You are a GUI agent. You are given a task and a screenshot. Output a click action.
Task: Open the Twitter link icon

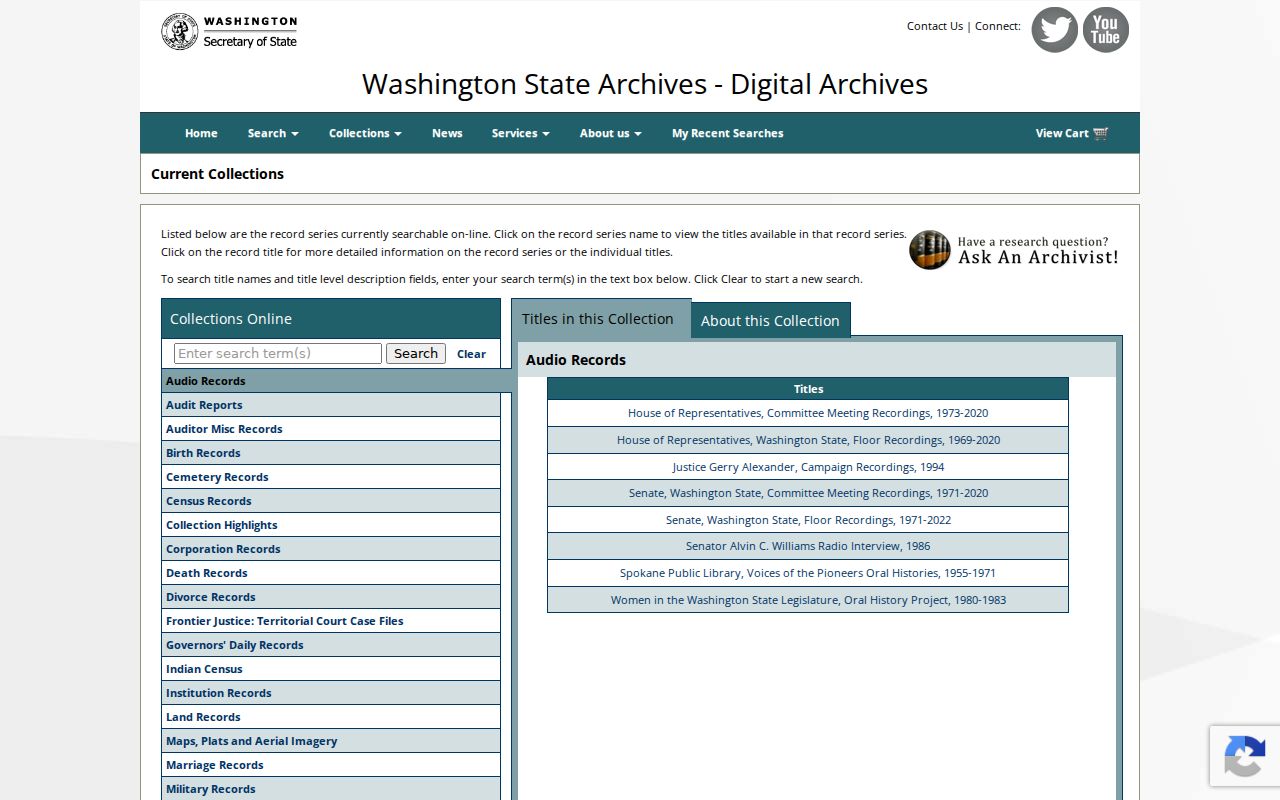coord(1054,30)
